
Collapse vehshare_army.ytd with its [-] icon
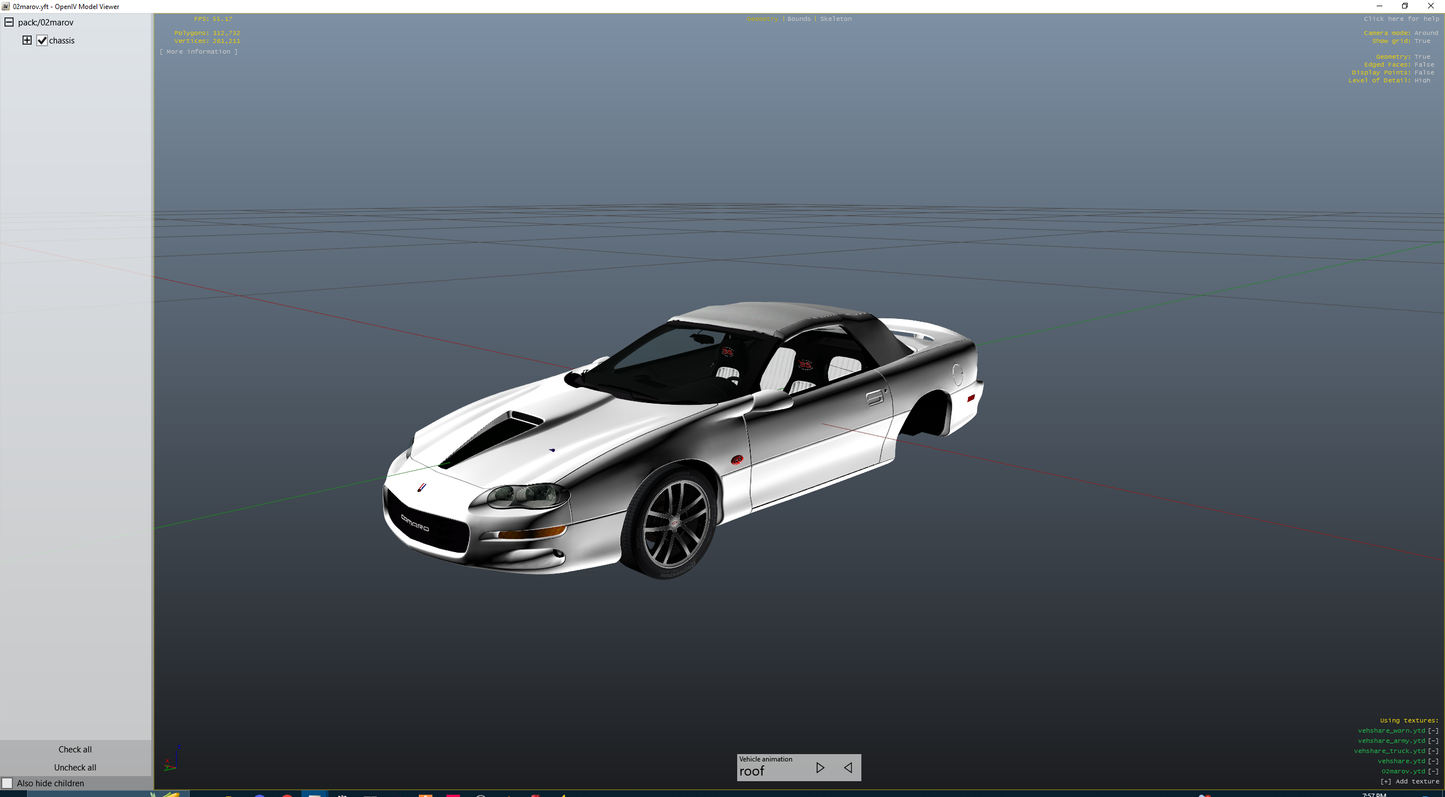[1432, 740]
